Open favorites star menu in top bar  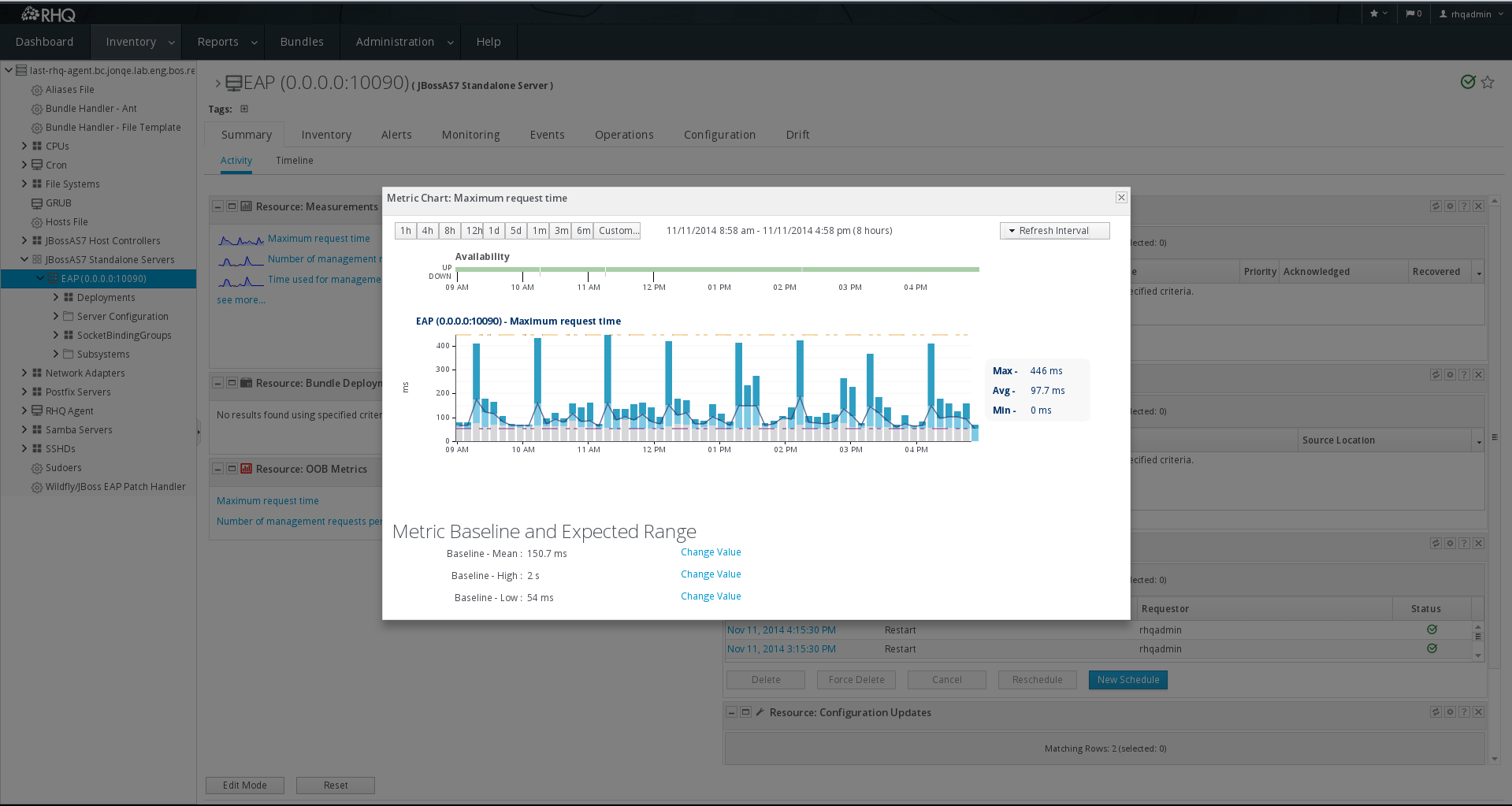point(1378,13)
